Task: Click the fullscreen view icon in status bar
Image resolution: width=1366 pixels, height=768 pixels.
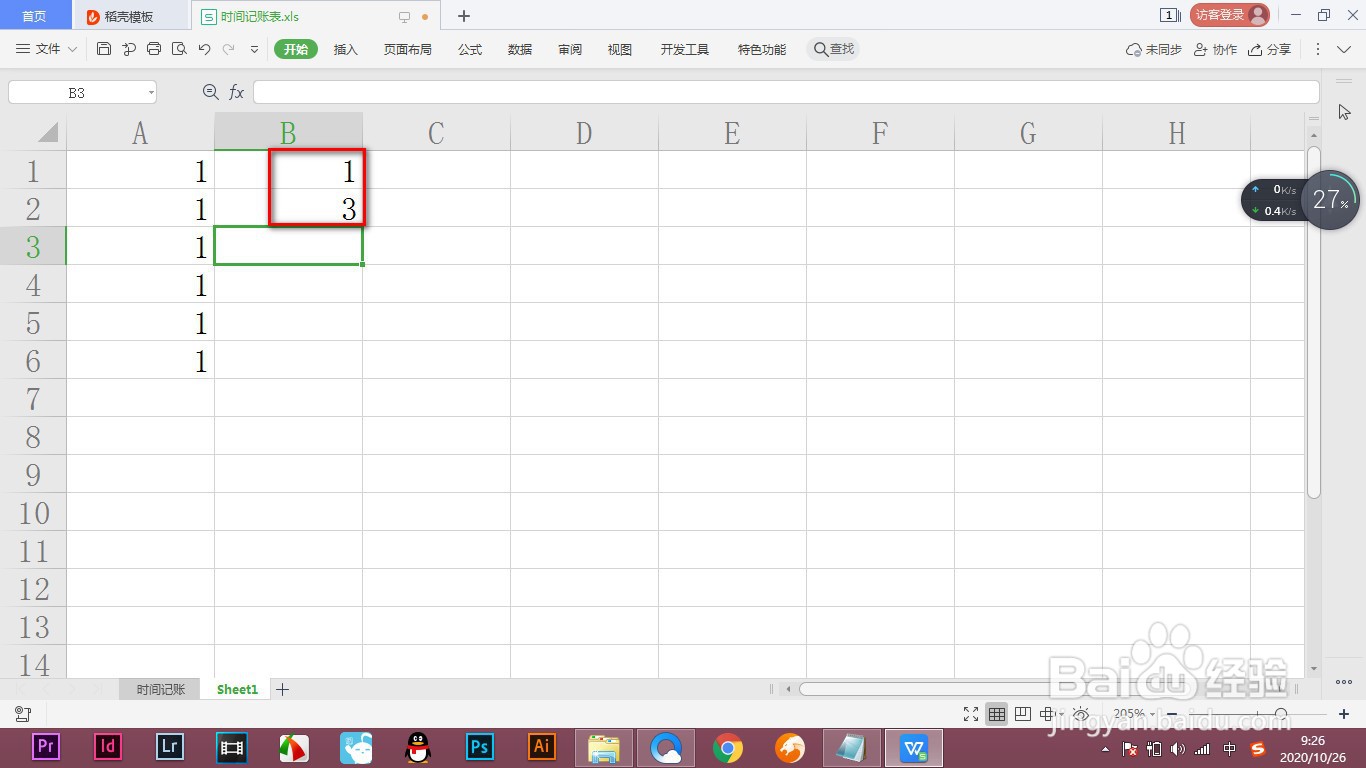Action: click(x=970, y=714)
